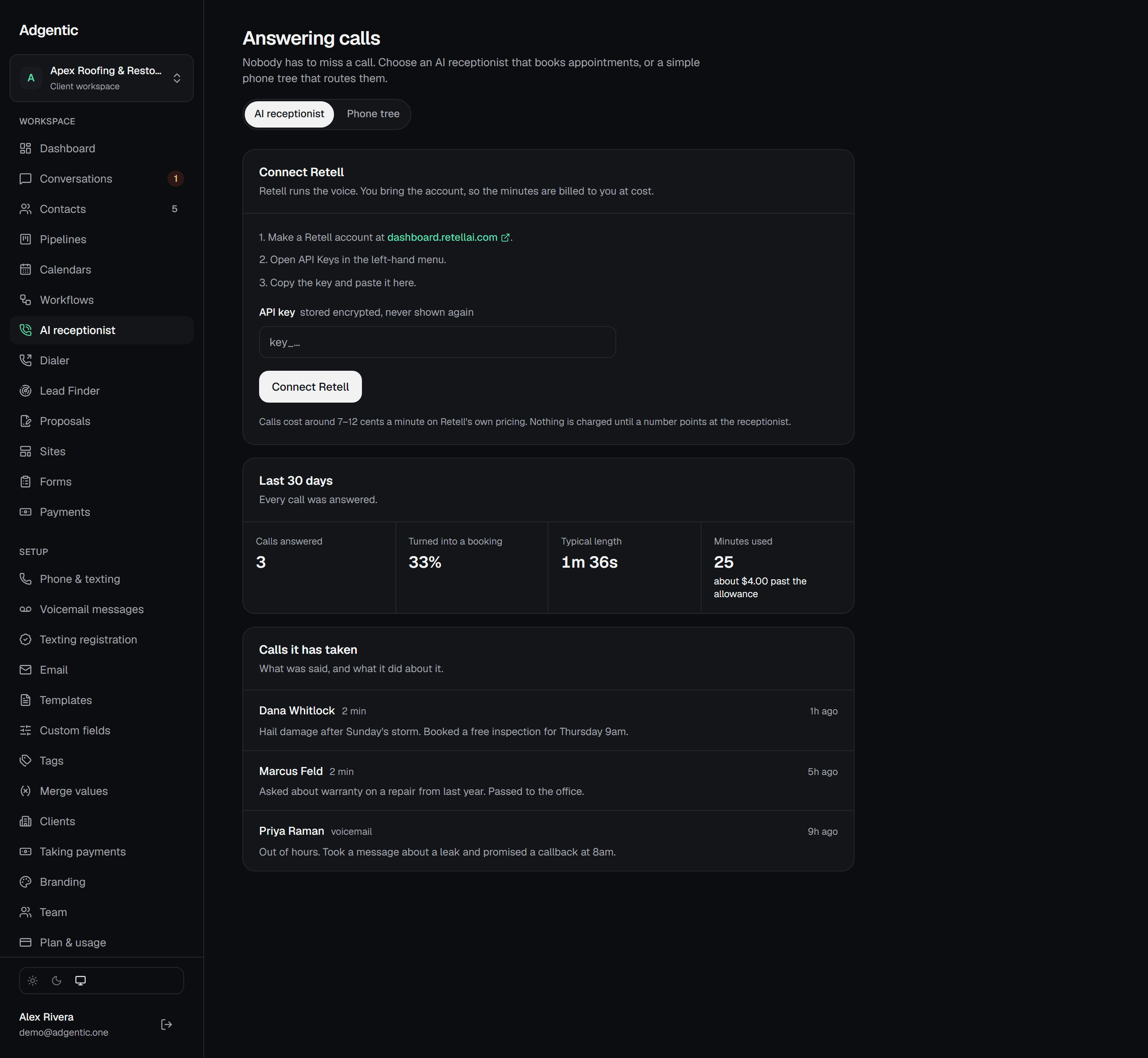1148x1058 pixels.
Task: Click the Voicemail messages icon
Action: [25, 609]
